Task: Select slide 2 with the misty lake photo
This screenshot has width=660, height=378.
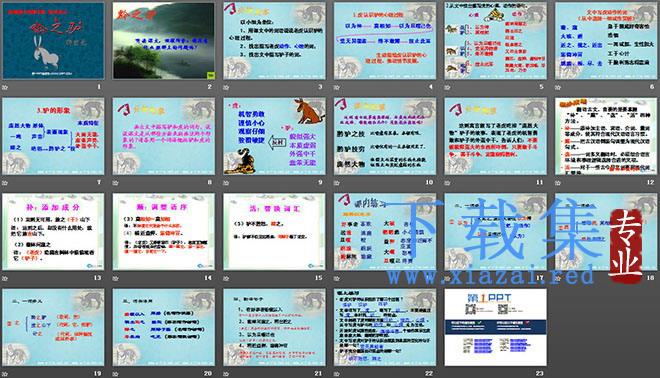Action: (x=164, y=41)
